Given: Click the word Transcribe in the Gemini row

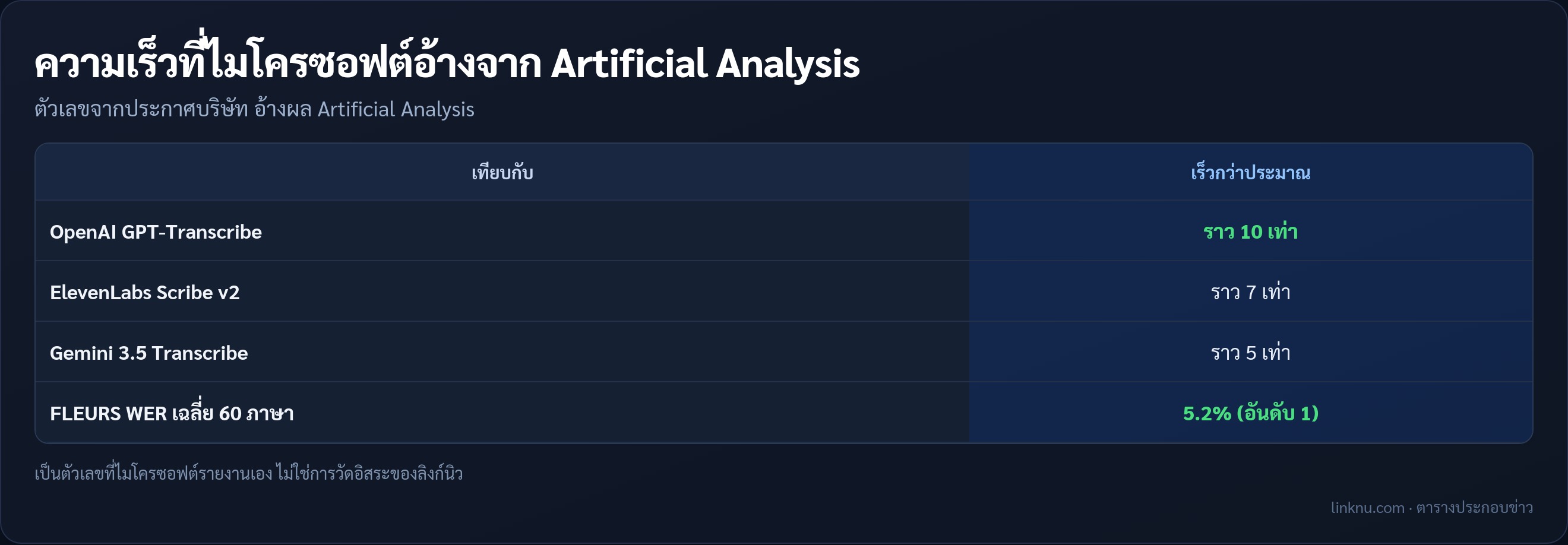Looking at the screenshot, I should click(x=200, y=353).
